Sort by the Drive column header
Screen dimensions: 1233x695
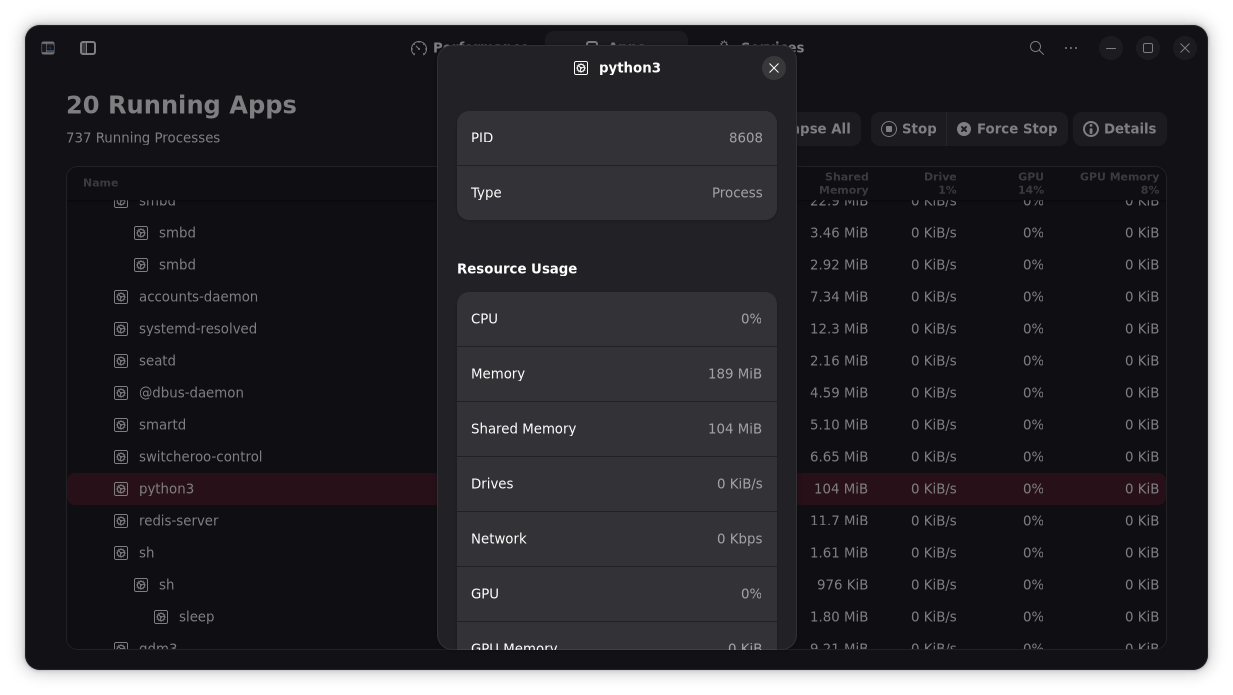coord(938,183)
